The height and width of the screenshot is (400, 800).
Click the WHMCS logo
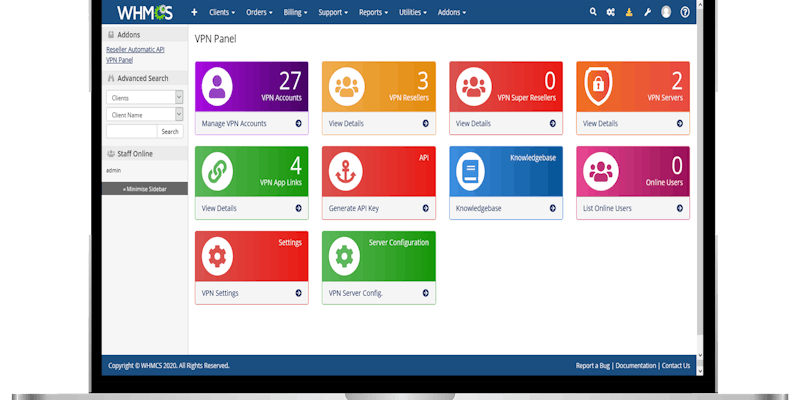pos(145,12)
